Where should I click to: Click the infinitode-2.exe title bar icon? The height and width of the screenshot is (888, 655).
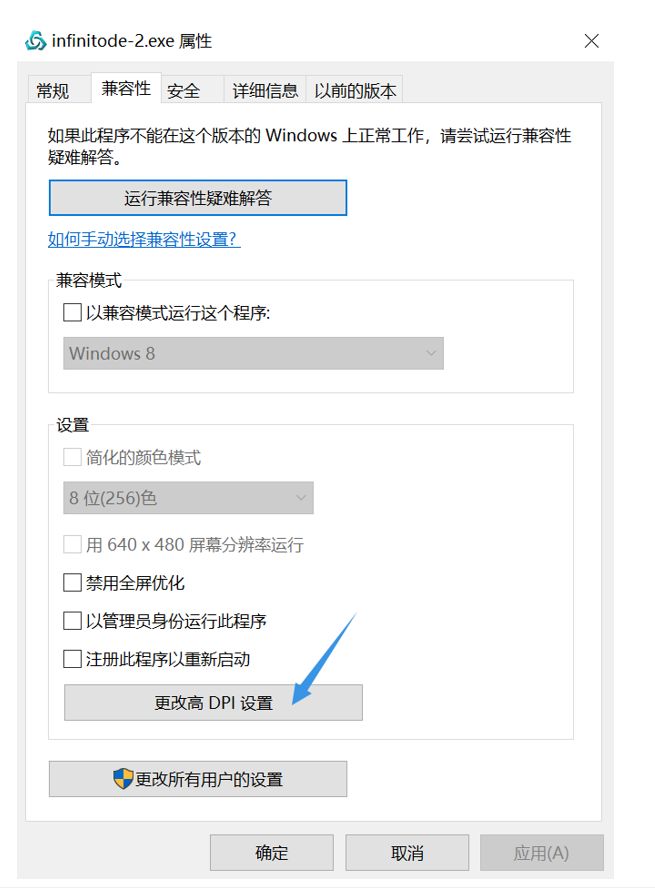click(x=36, y=41)
